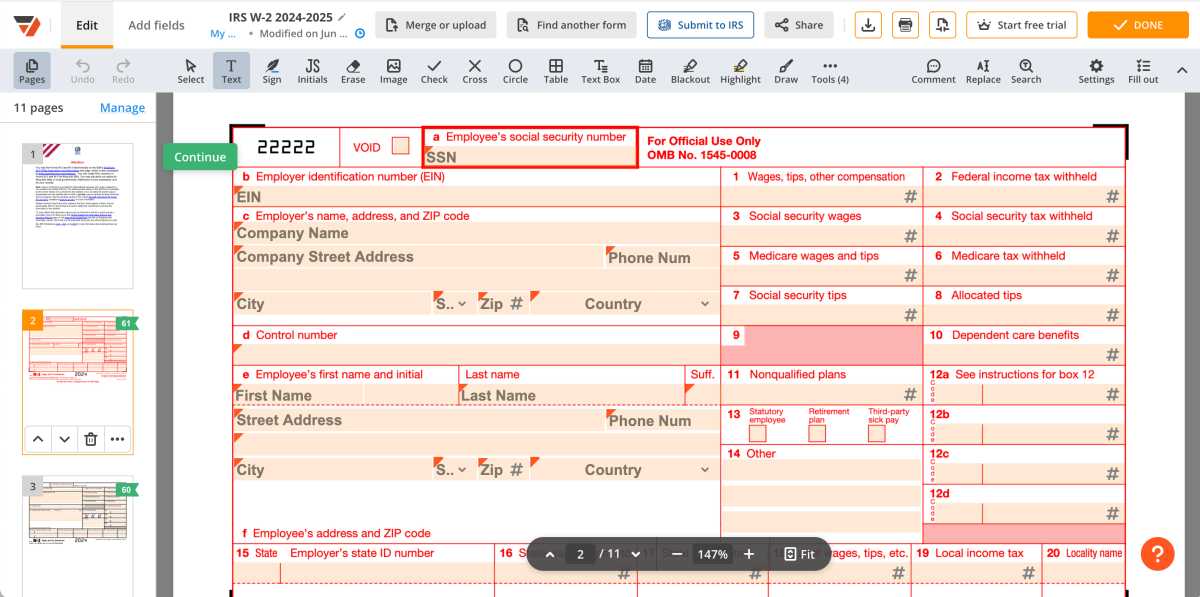
Task: Tick the Statutory employee checkbox
Action: (x=758, y=434)
